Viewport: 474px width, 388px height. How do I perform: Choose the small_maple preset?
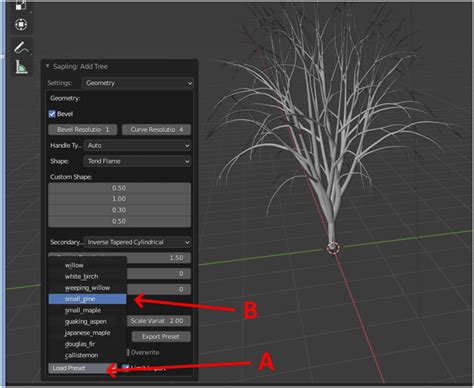88,310
